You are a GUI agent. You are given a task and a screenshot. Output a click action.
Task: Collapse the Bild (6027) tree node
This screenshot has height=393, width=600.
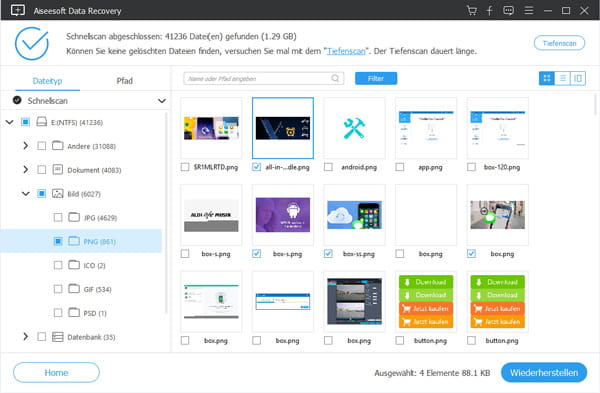[x=26, y=194]
